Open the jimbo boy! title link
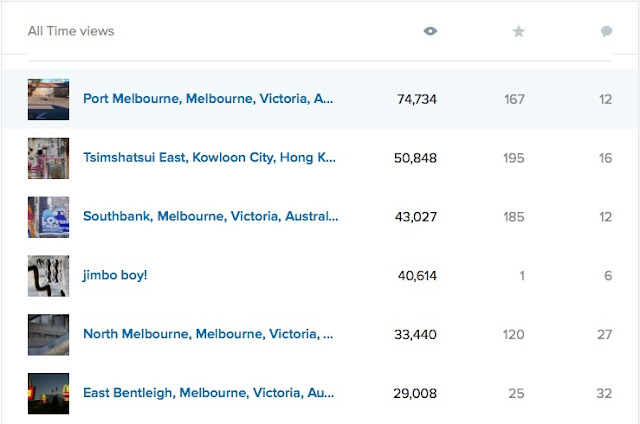The image size is (640, 424). (x=115, y=275)
